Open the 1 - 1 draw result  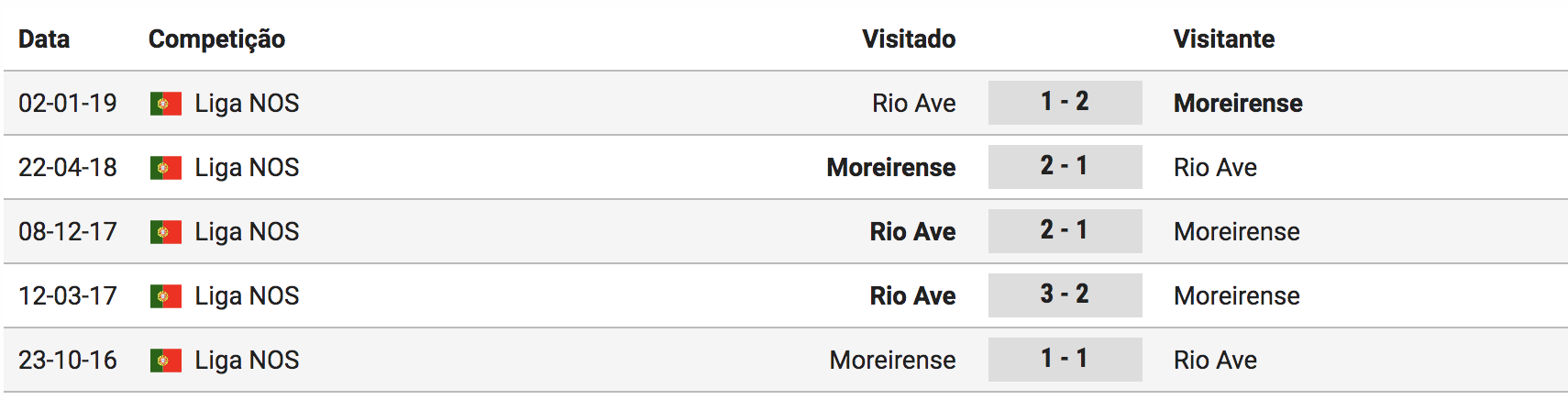(1065, 359)
